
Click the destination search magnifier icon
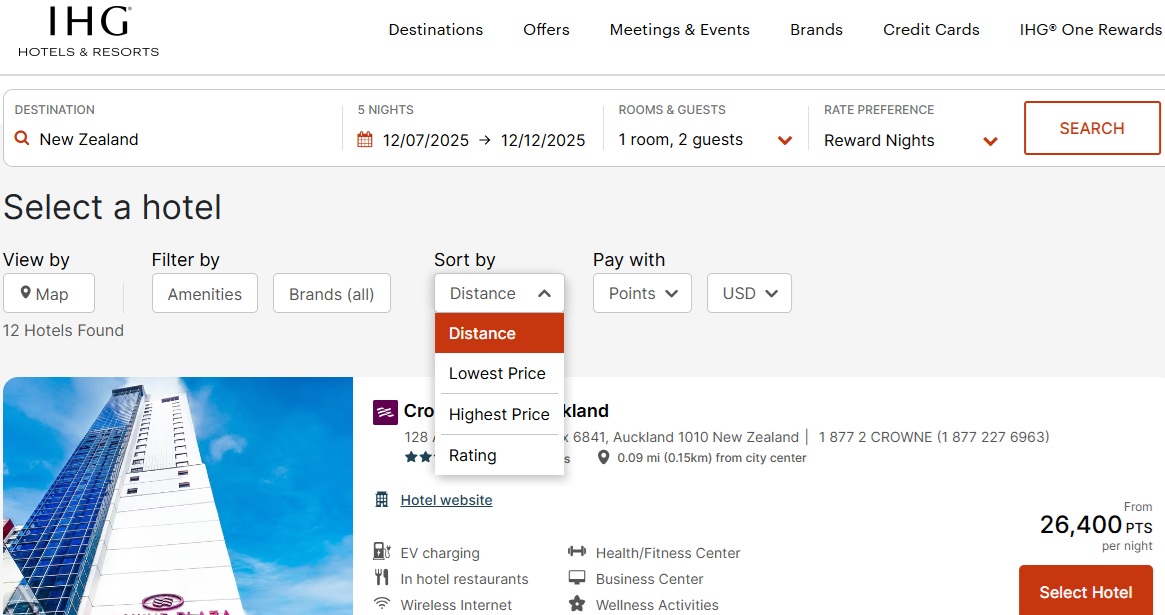(x=22, y=138)
